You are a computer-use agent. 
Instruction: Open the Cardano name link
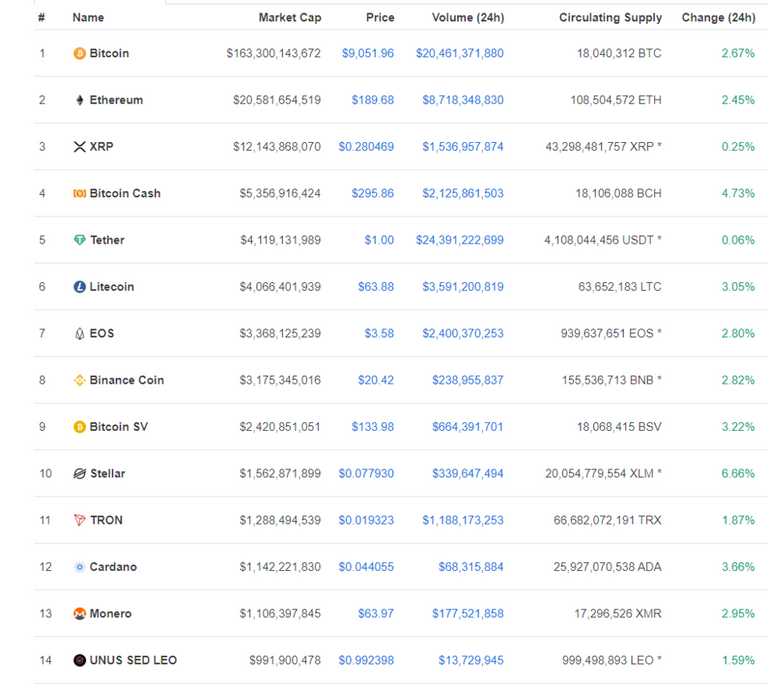113,567
